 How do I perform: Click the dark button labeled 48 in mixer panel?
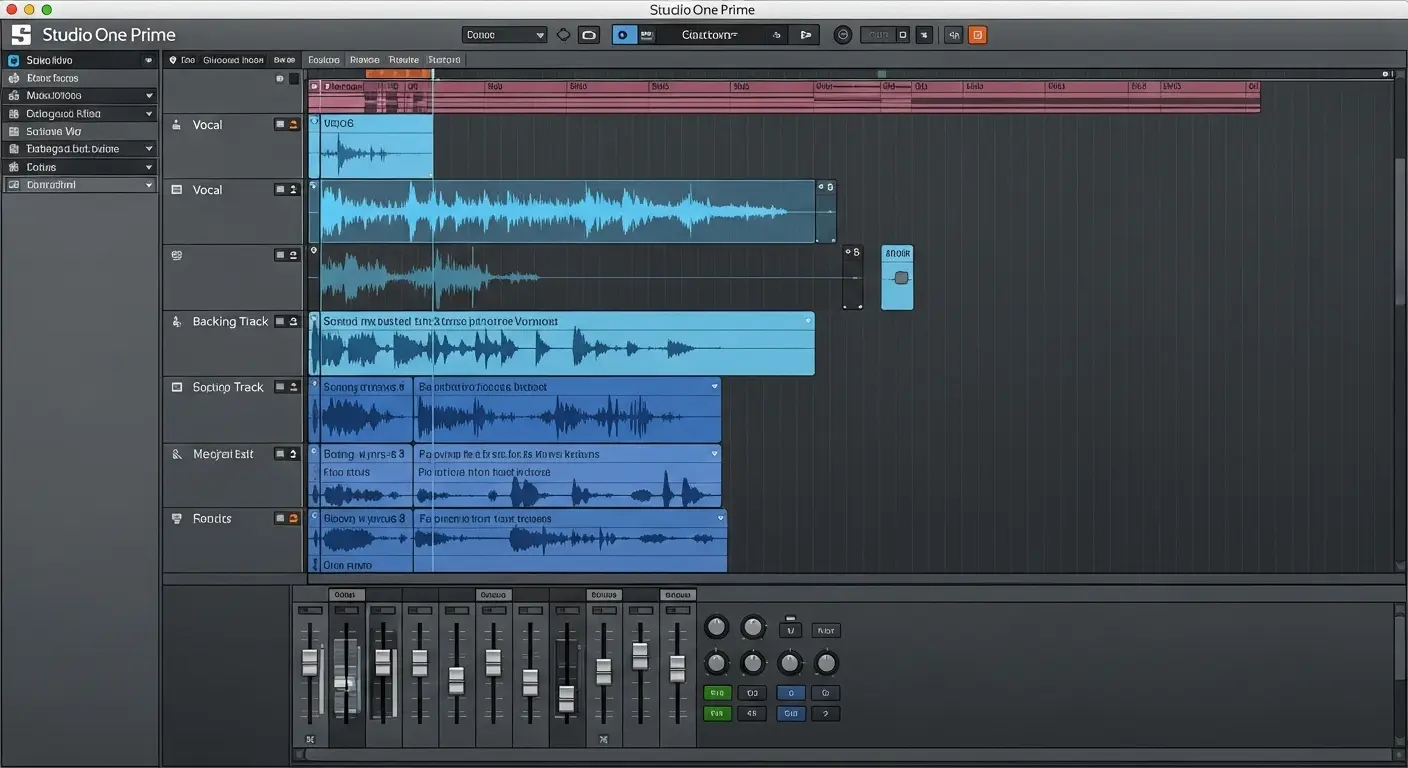753,714
